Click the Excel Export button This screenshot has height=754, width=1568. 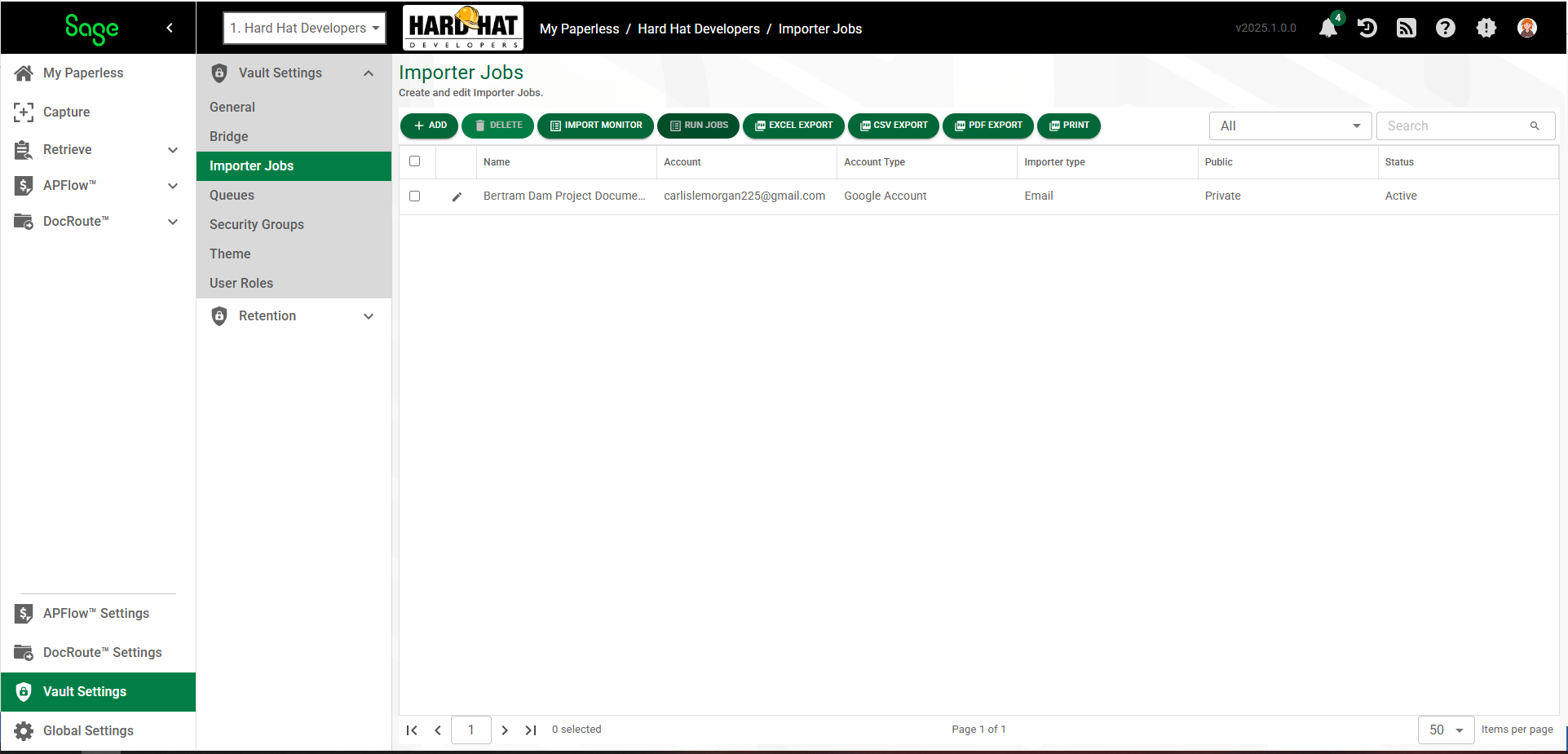(793, 126)
